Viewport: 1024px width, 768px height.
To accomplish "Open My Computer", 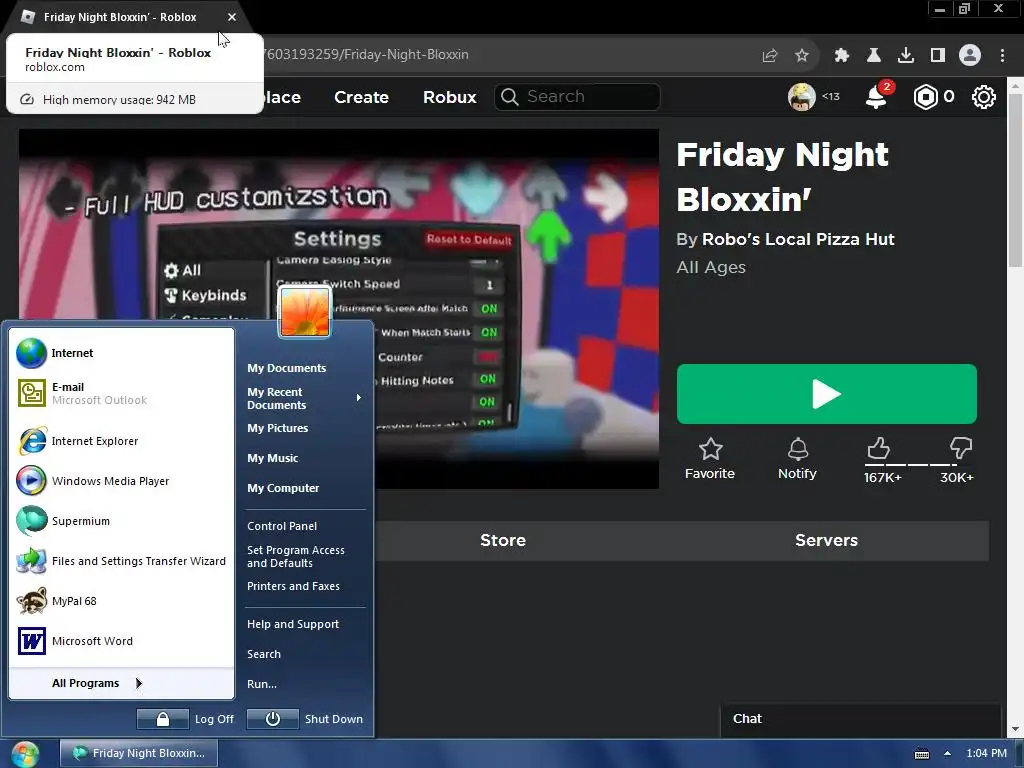I will 283,488.
